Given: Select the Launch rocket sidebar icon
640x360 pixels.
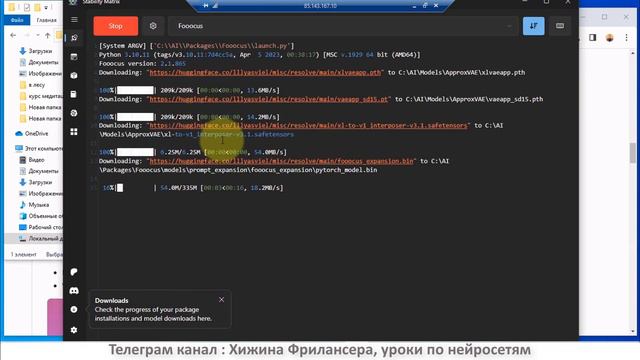Looking at the screenshot, I should point(74,38).
